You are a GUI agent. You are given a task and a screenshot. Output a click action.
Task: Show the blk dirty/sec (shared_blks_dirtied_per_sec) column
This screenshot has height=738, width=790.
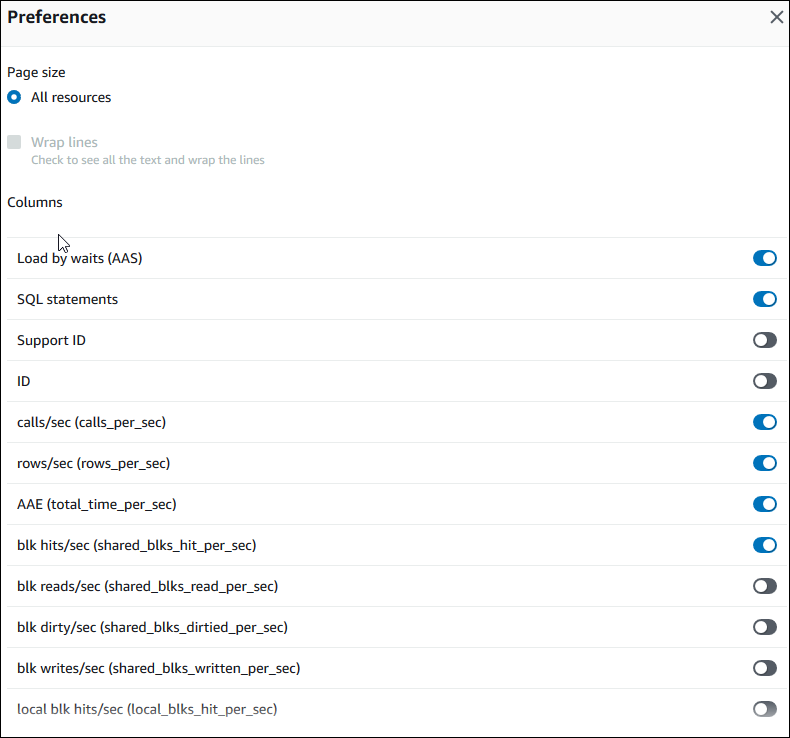pos(764,627)
